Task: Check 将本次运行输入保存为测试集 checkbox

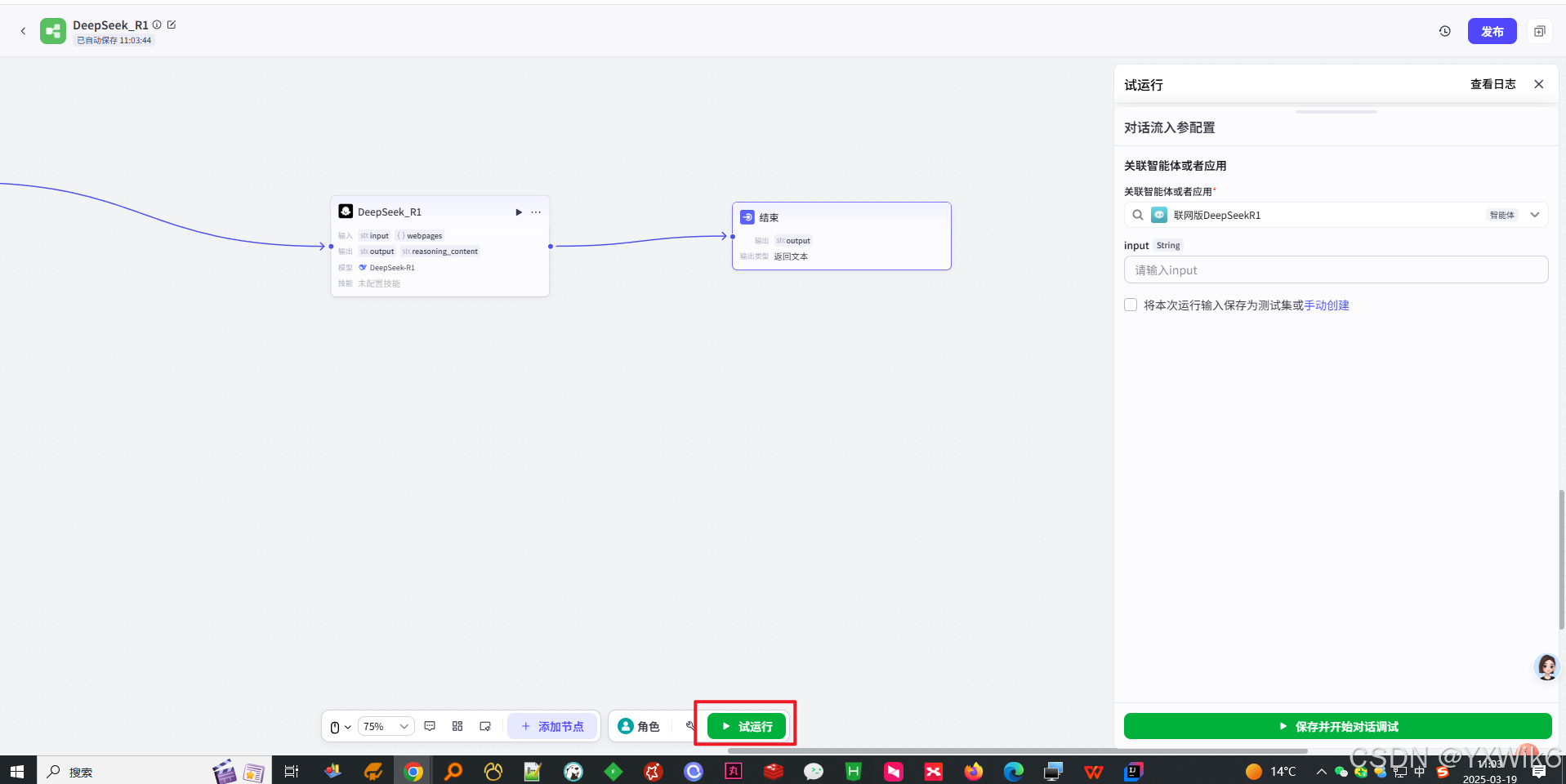Action: pyautogui.click(x=1131, y=305)
